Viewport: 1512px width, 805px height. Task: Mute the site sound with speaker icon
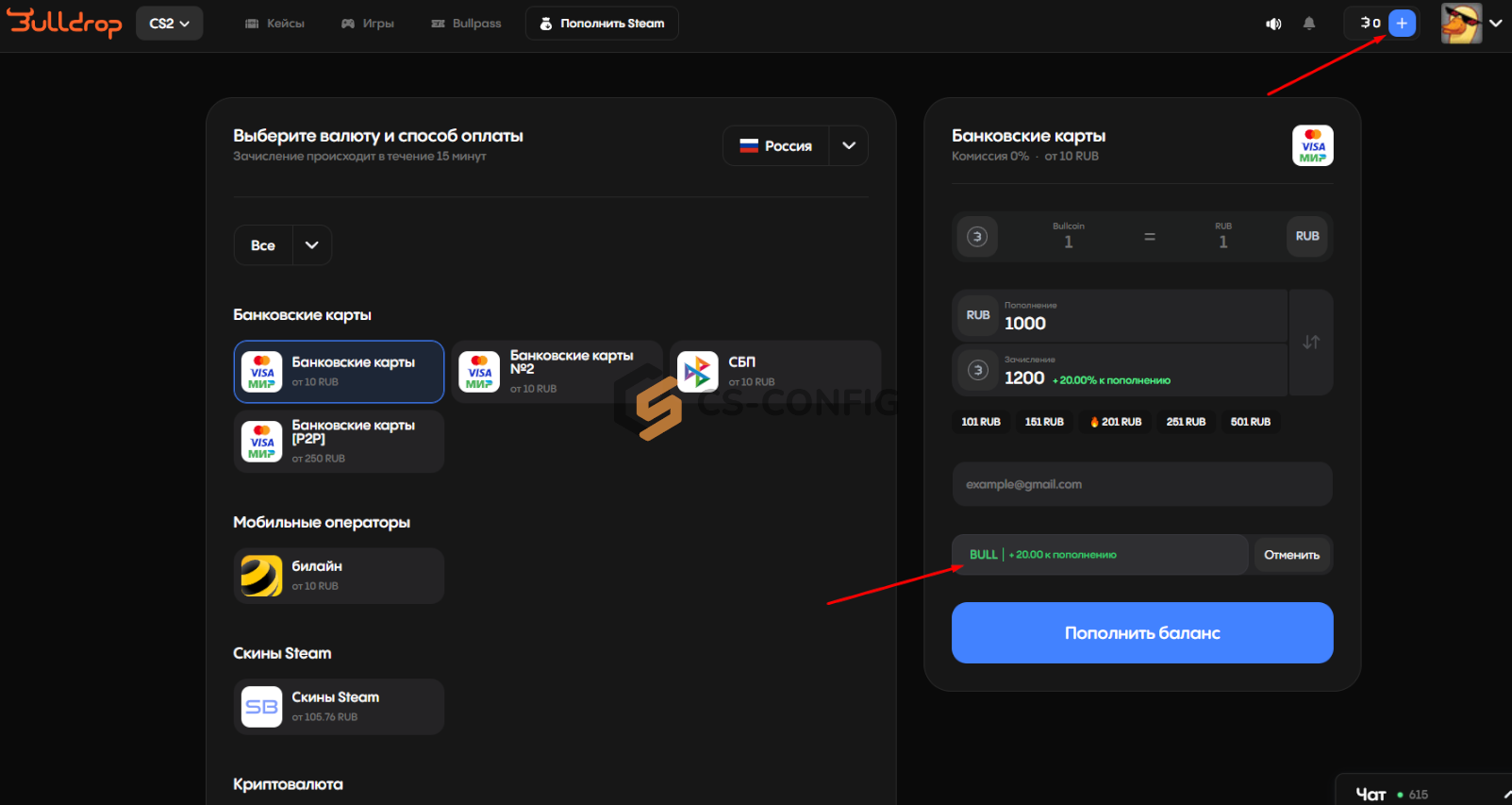(1273, 24)
